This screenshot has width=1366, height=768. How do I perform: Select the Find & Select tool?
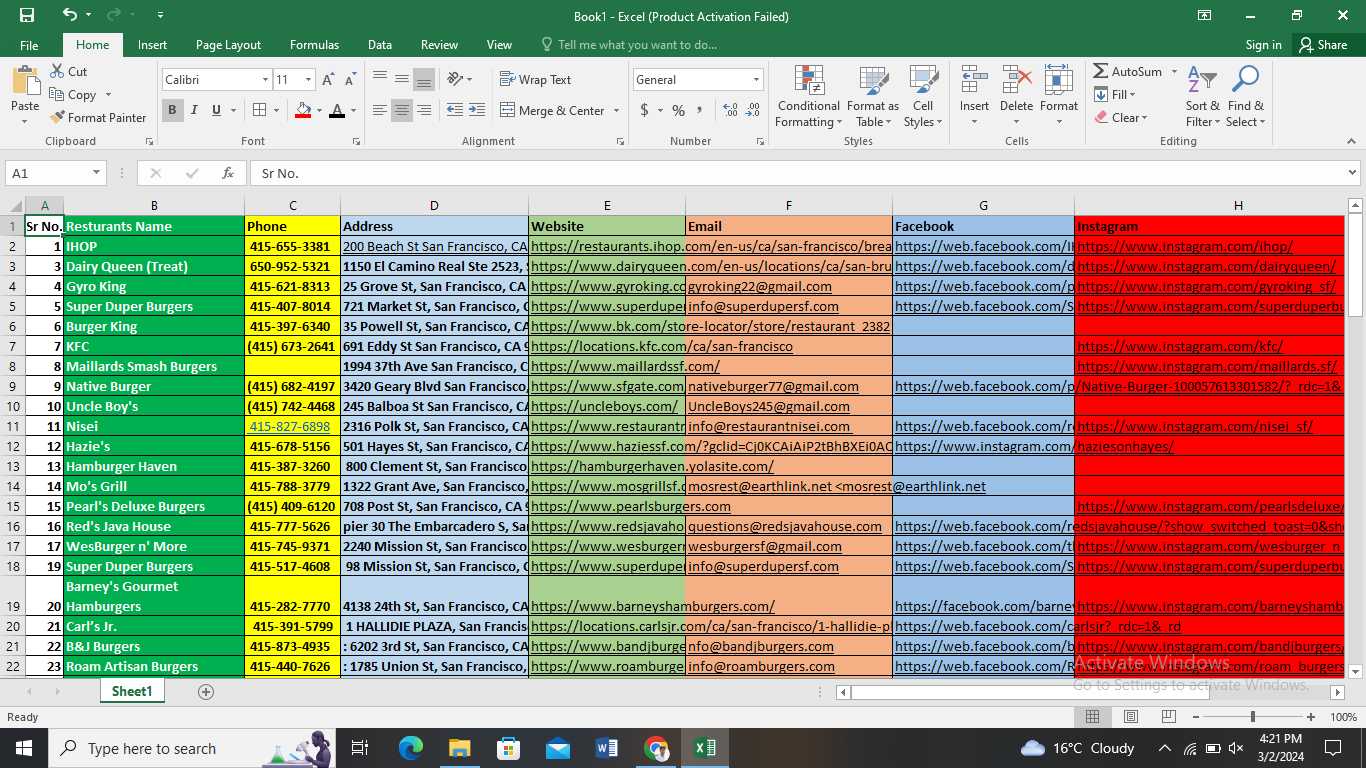1245,97
